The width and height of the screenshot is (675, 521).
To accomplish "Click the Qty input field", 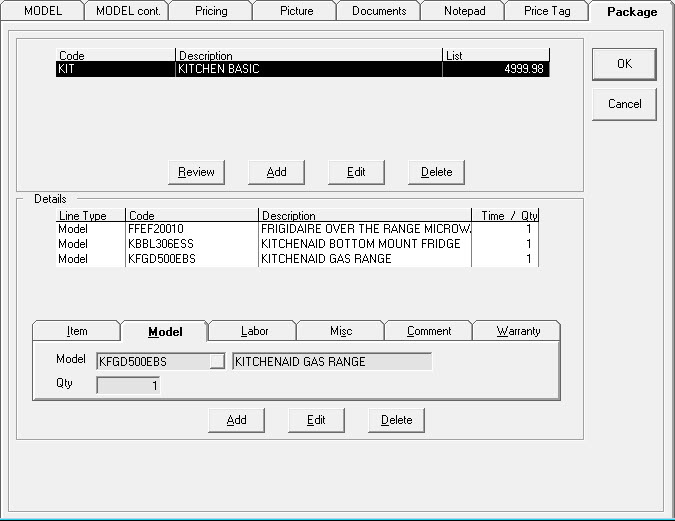I will tap(128, 385).
